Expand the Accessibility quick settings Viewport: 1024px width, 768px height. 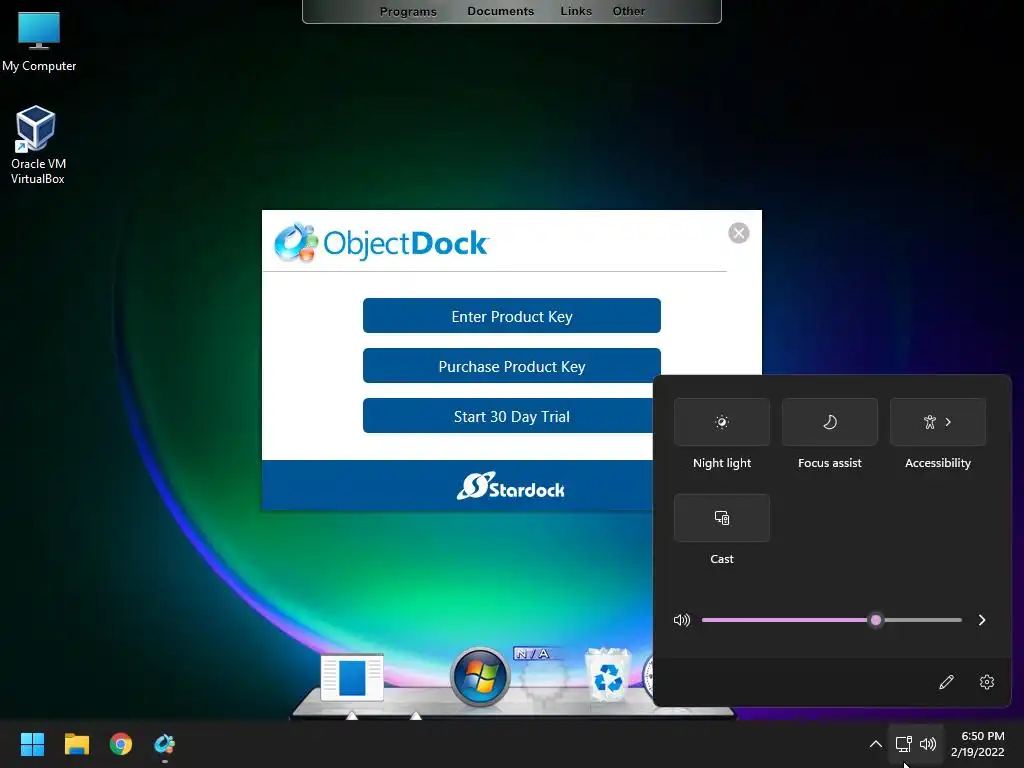coord(938,422)
